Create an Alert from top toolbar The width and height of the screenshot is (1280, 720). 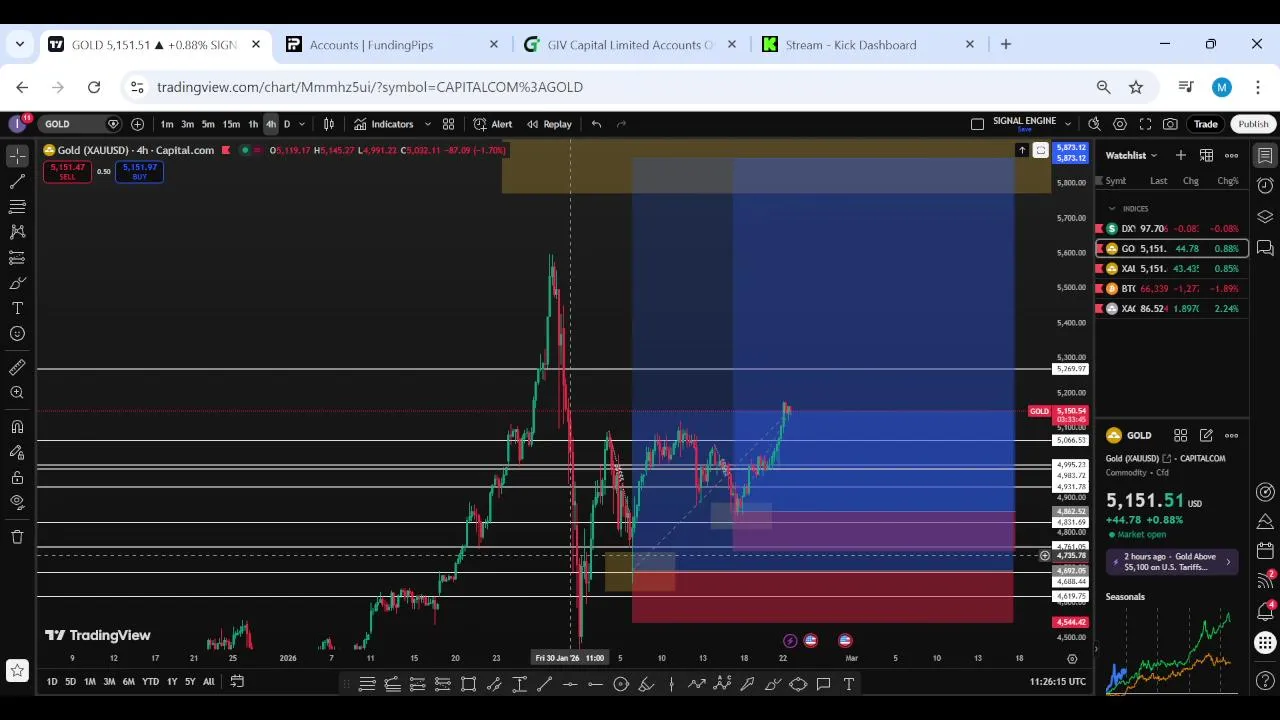492,124
